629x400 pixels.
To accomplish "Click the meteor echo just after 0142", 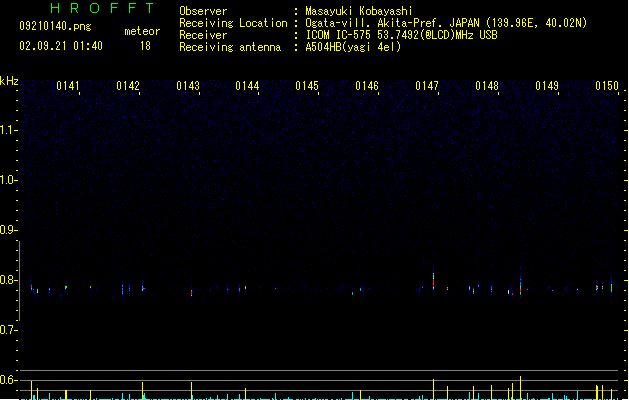I will point(142,287).
